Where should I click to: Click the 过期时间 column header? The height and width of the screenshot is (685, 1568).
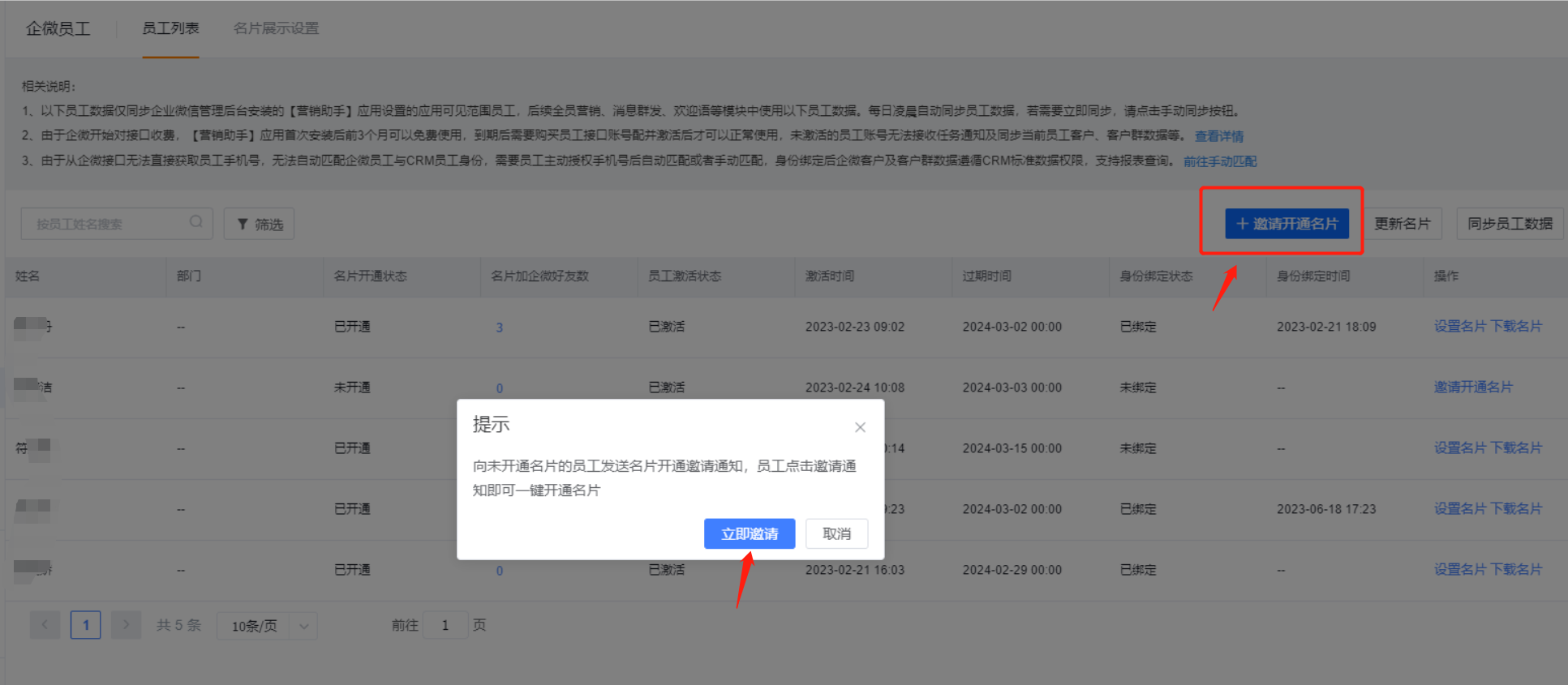pyautogui.click(x=986, y=276)
